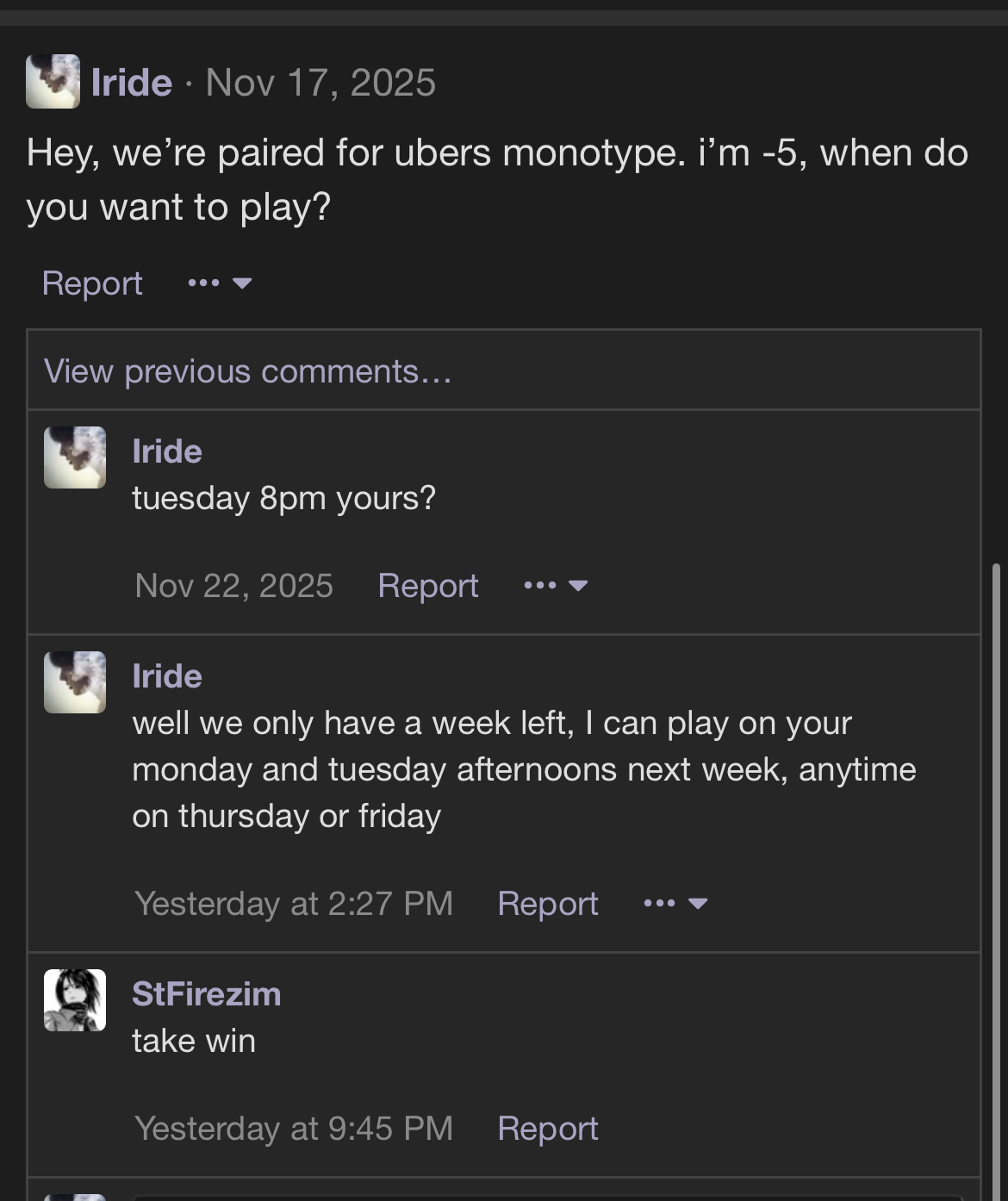Open StFirezim's profile via the username
Image resolution: width=1008 pixels, height=1201 pixels.
point(207,994)
